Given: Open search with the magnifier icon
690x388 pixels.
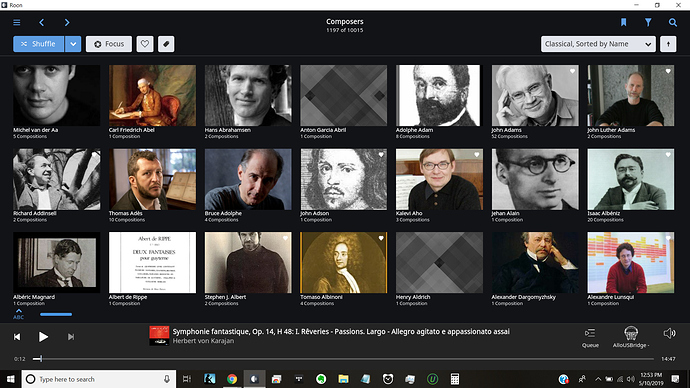Looking at the screenshot, I should (x=673, y=22).
